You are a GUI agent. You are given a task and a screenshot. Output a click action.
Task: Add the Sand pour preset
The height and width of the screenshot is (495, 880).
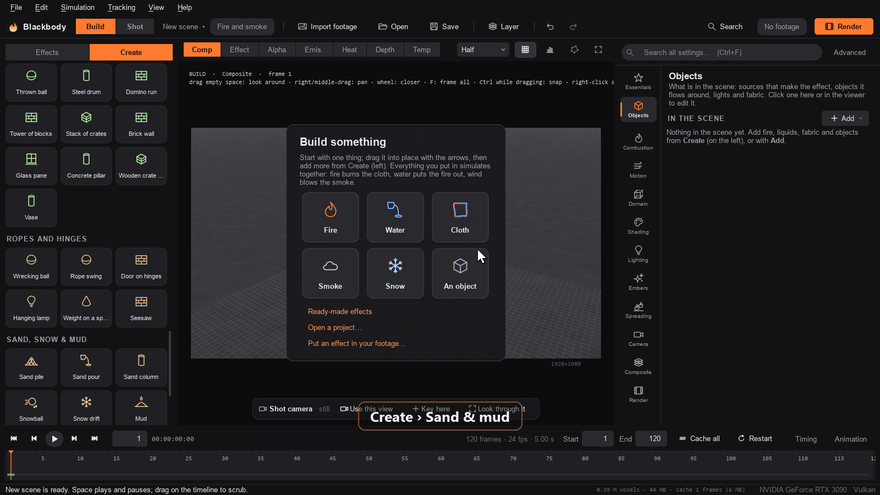[x=86, y=367]
